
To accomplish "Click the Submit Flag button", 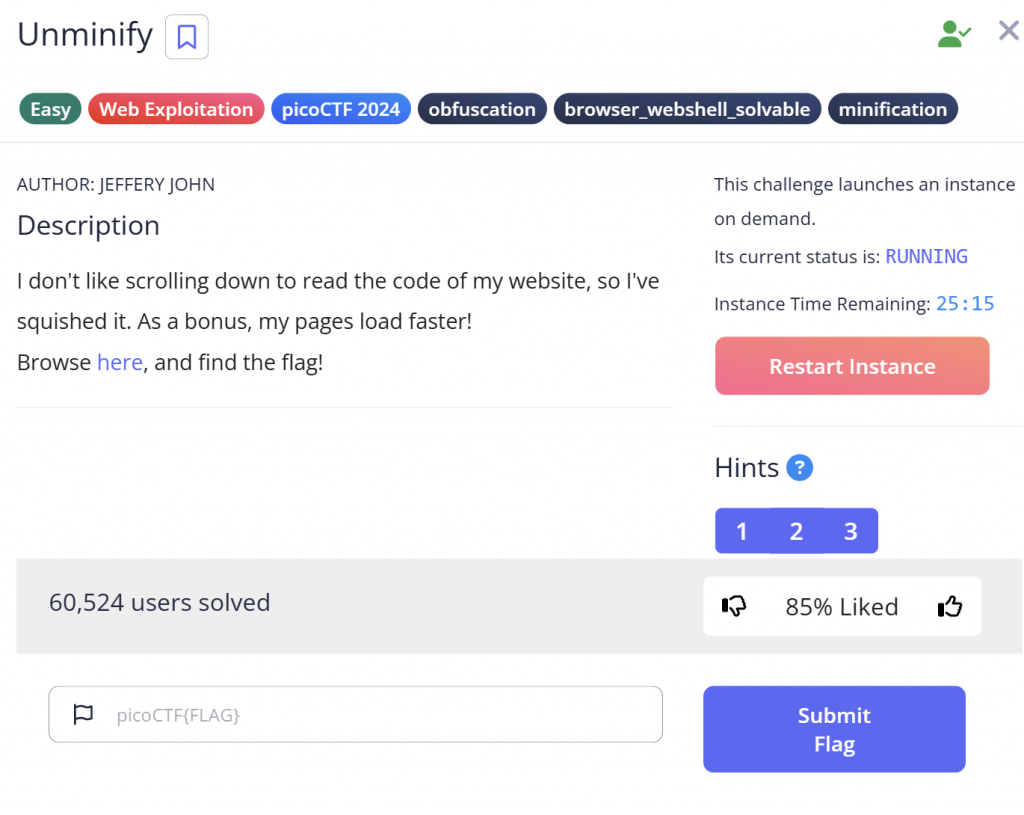I will click(834, 729).
